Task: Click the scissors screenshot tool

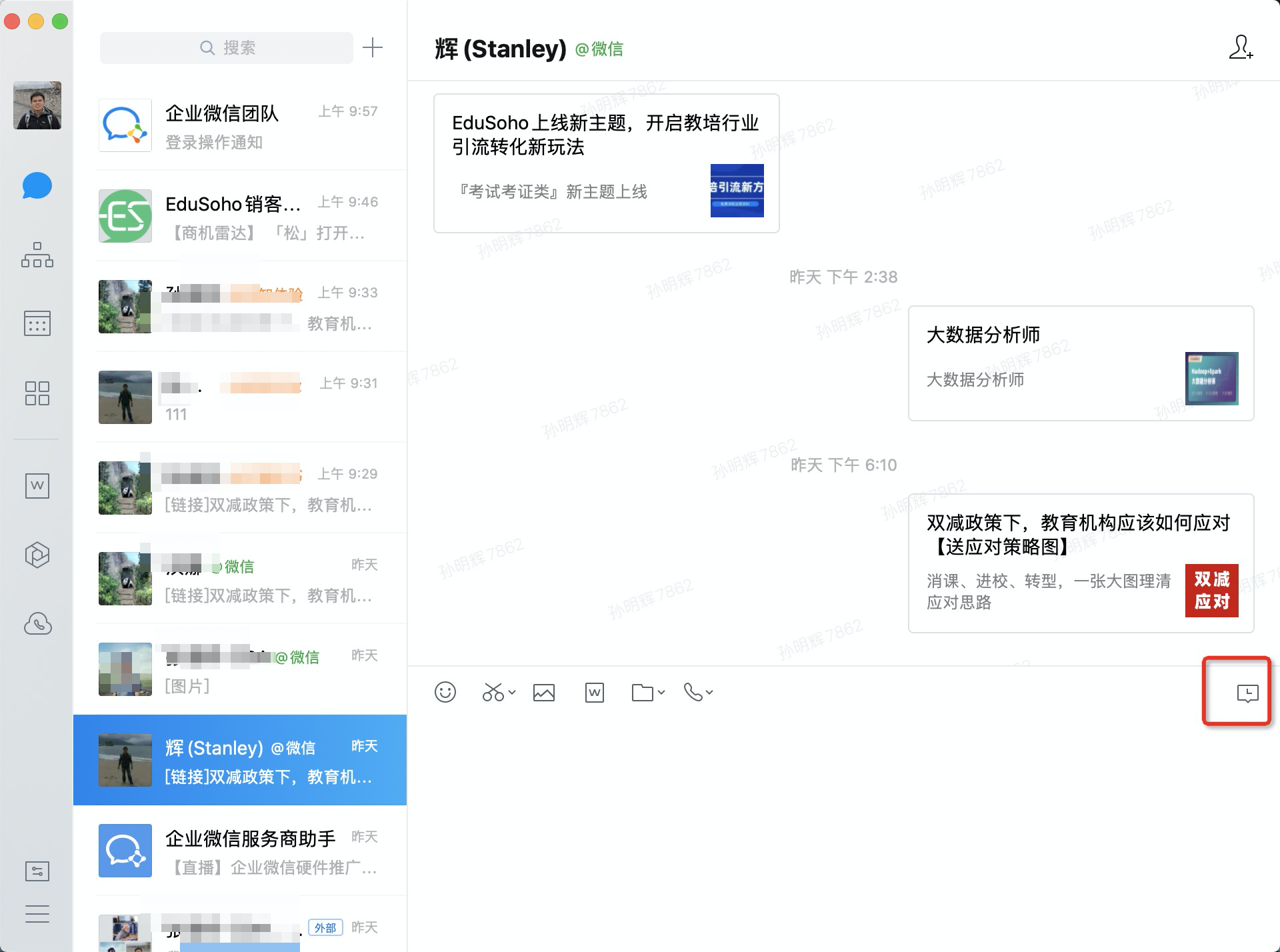Action: tap(493, 692)
